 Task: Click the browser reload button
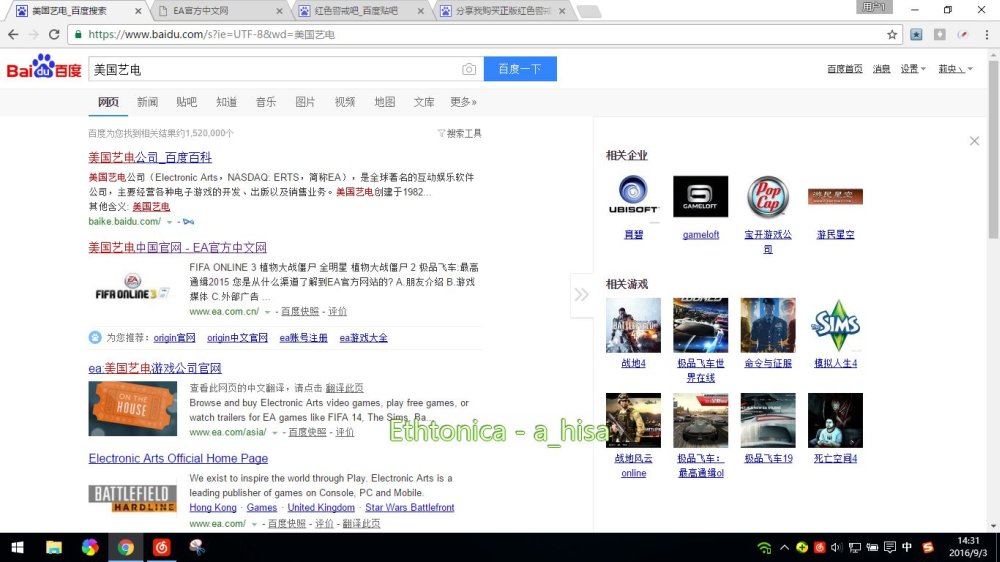52,34
